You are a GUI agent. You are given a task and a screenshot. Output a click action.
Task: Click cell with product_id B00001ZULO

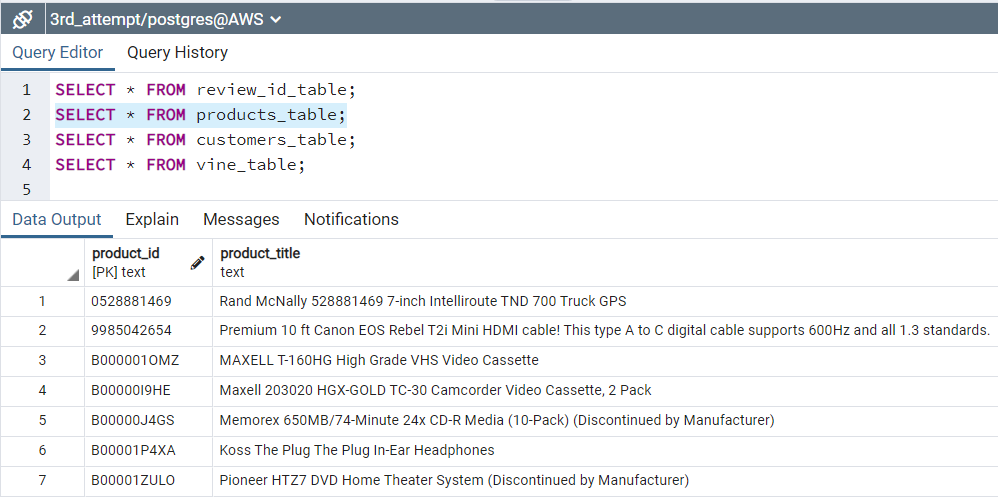click(x=148, y=480)
